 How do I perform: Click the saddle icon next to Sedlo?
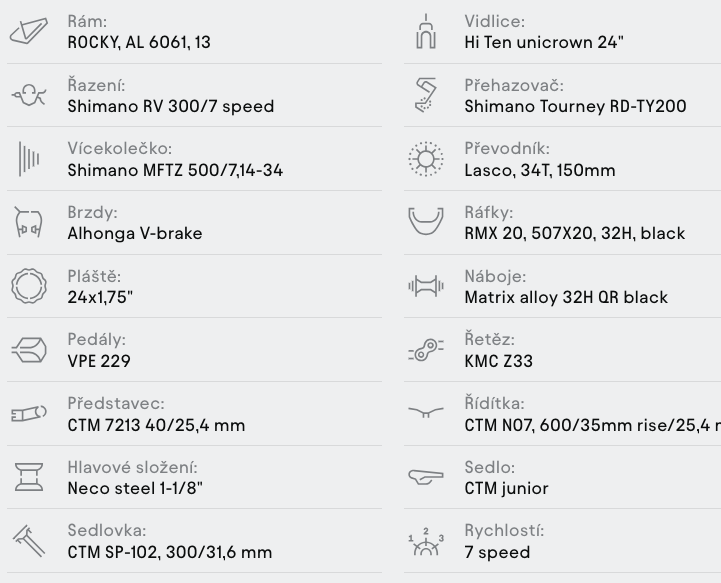coord(426,477)
